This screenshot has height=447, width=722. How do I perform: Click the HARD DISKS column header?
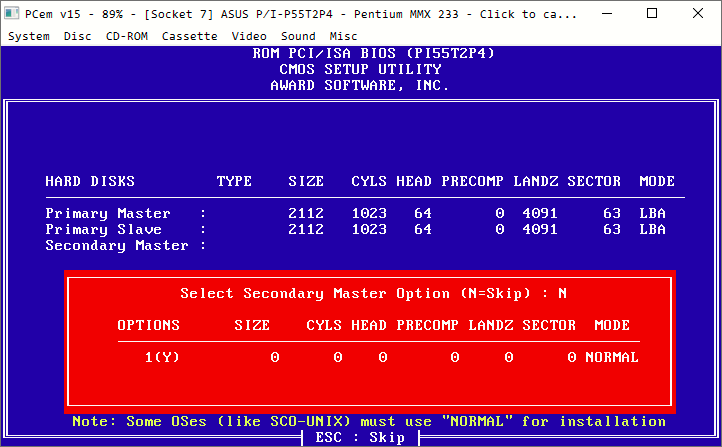pyautogui.click(x=90, y=181)
